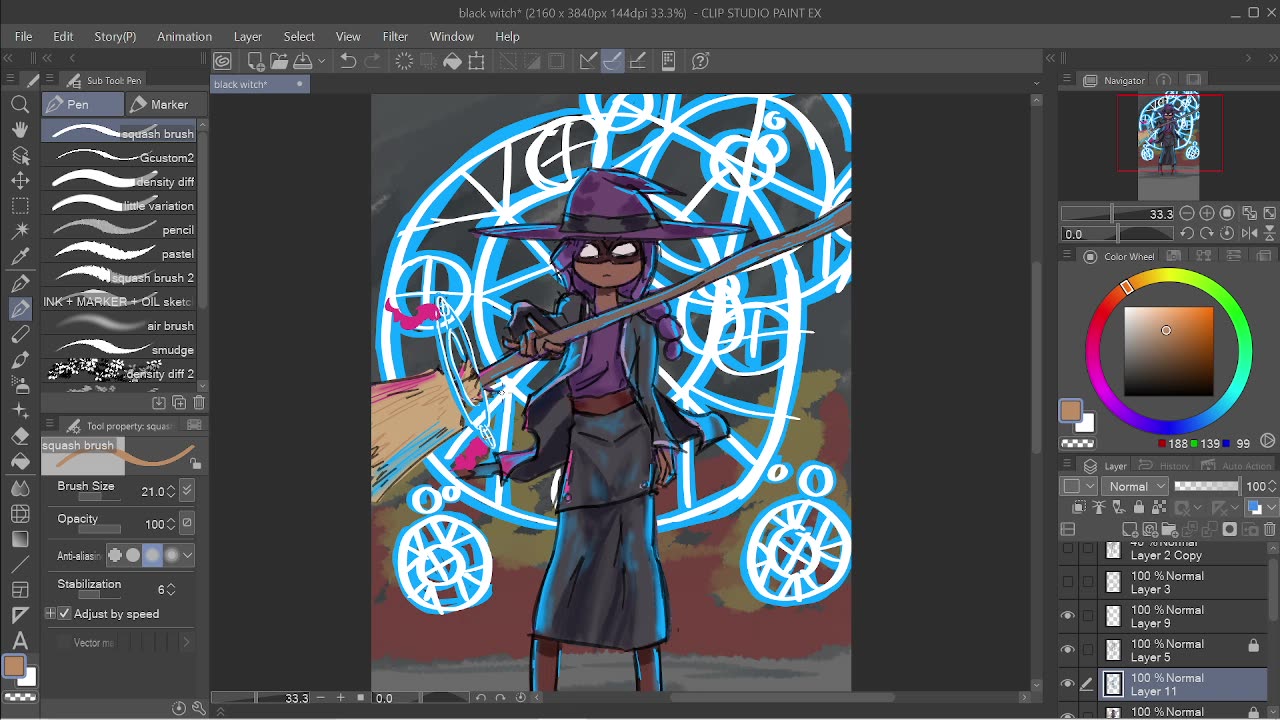This screenshot has width=1280, height=720.
Task: Adjust the layer opacity slider
Action: [x=1206, y=486]
